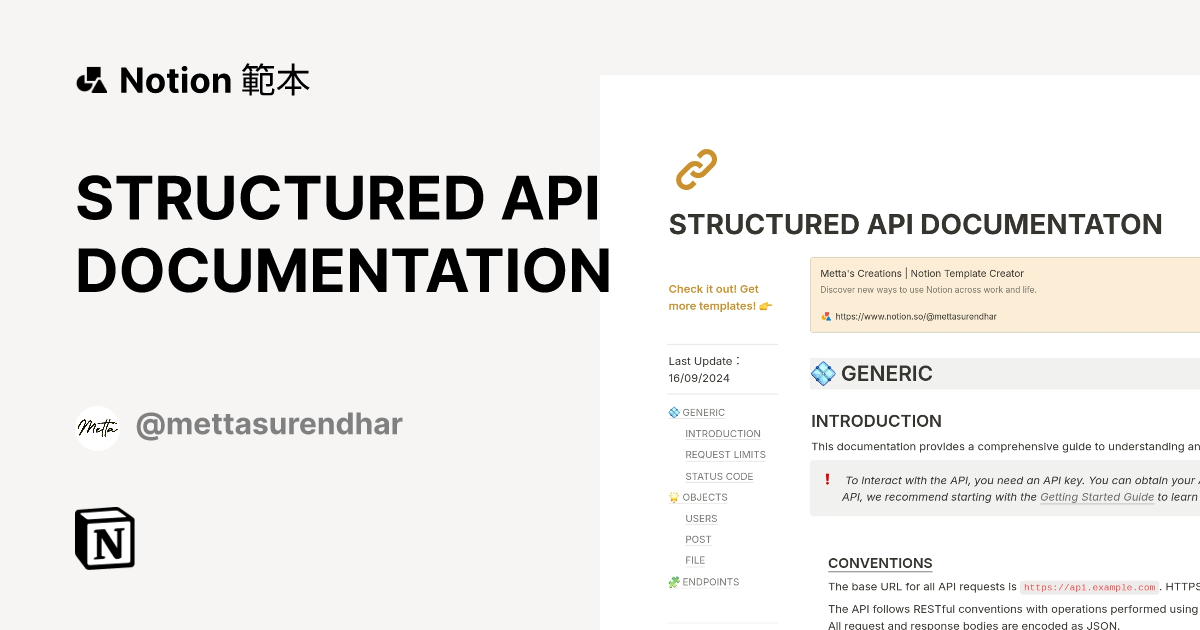Select STATUS CODE in the sidebar

(718, 476)
